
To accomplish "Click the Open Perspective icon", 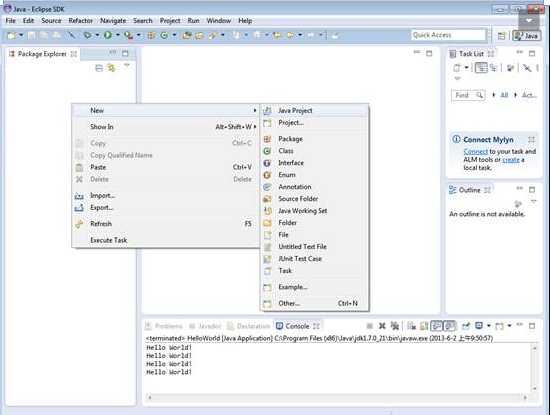I will pos(502,35).
